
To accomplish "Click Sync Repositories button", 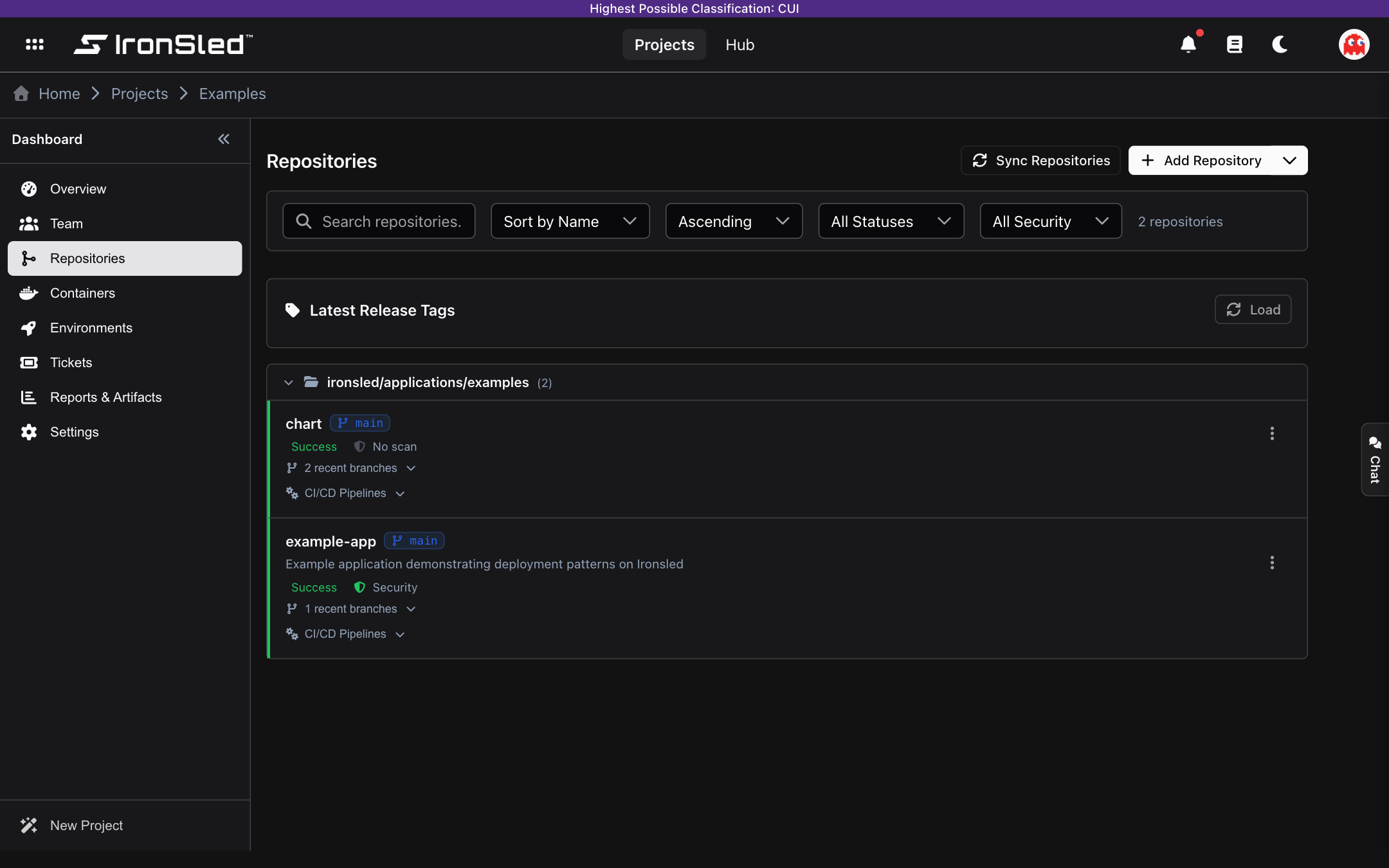I will point(1040,160).
